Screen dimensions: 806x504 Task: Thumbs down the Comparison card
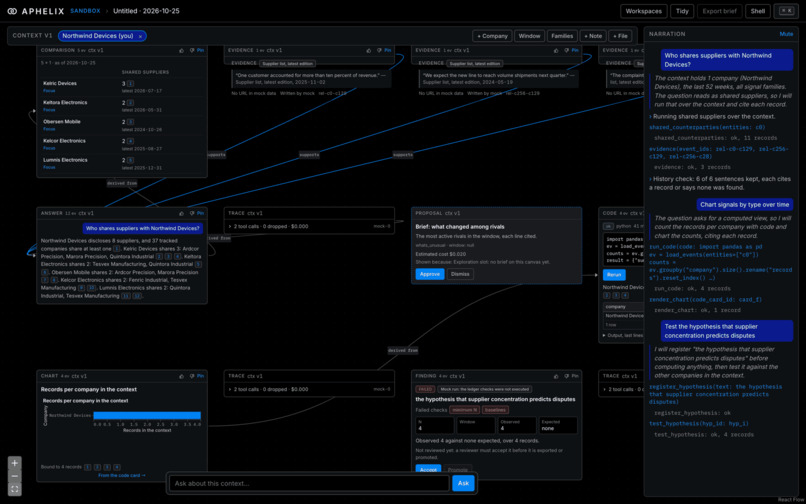tap(191, 50)
